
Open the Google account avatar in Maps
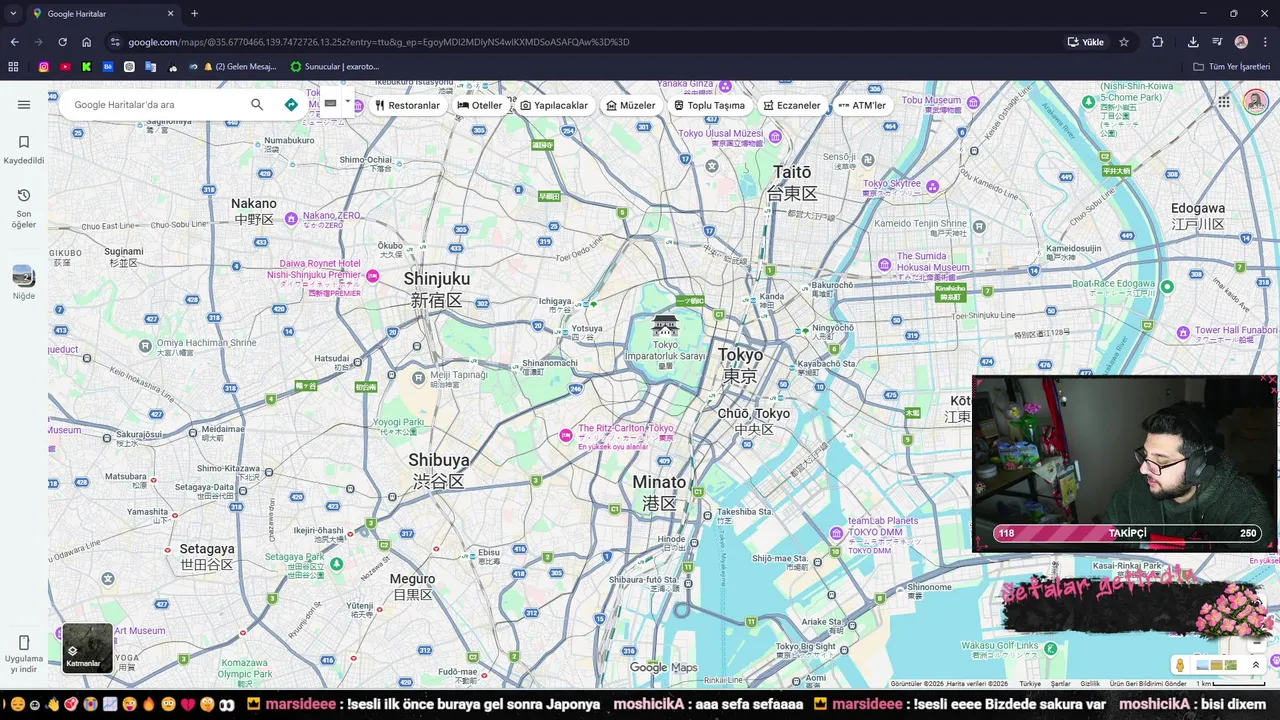(x=1256, y=102)
